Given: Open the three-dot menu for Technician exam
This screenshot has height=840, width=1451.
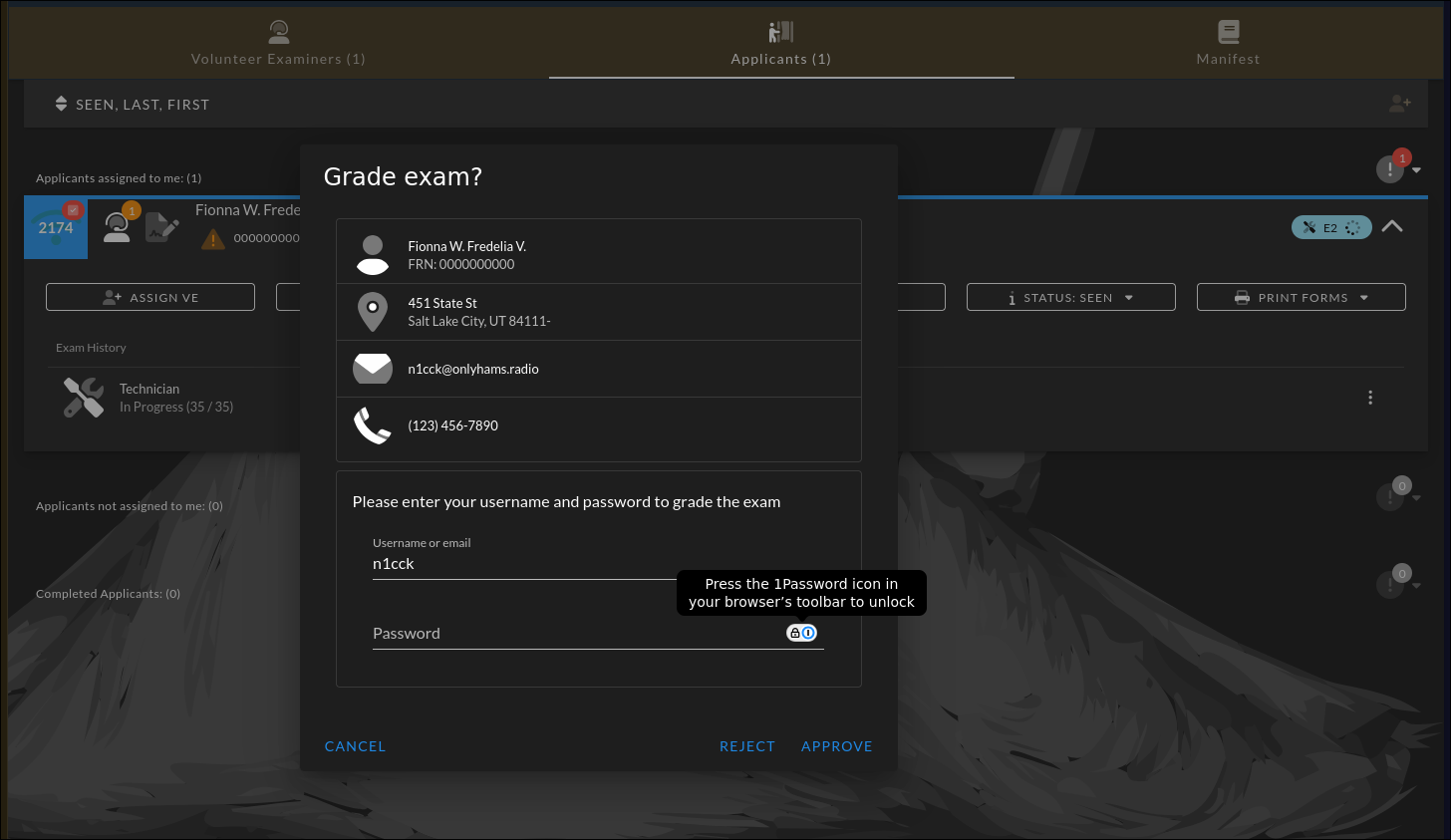Looking at the screenshot, I should (x=1370, y=398).
